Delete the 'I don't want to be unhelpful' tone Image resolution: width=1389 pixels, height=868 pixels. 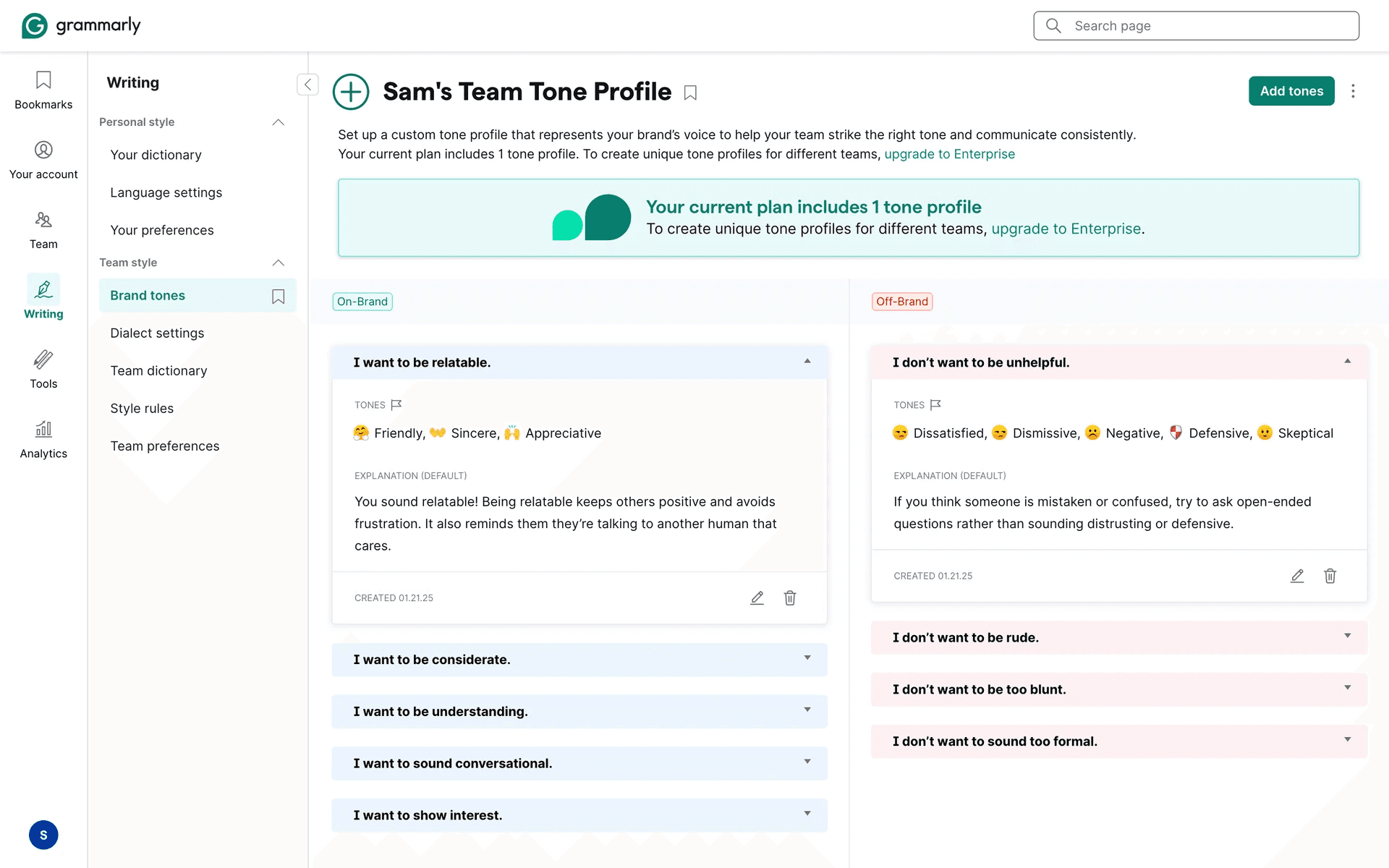click(1330, 576)
